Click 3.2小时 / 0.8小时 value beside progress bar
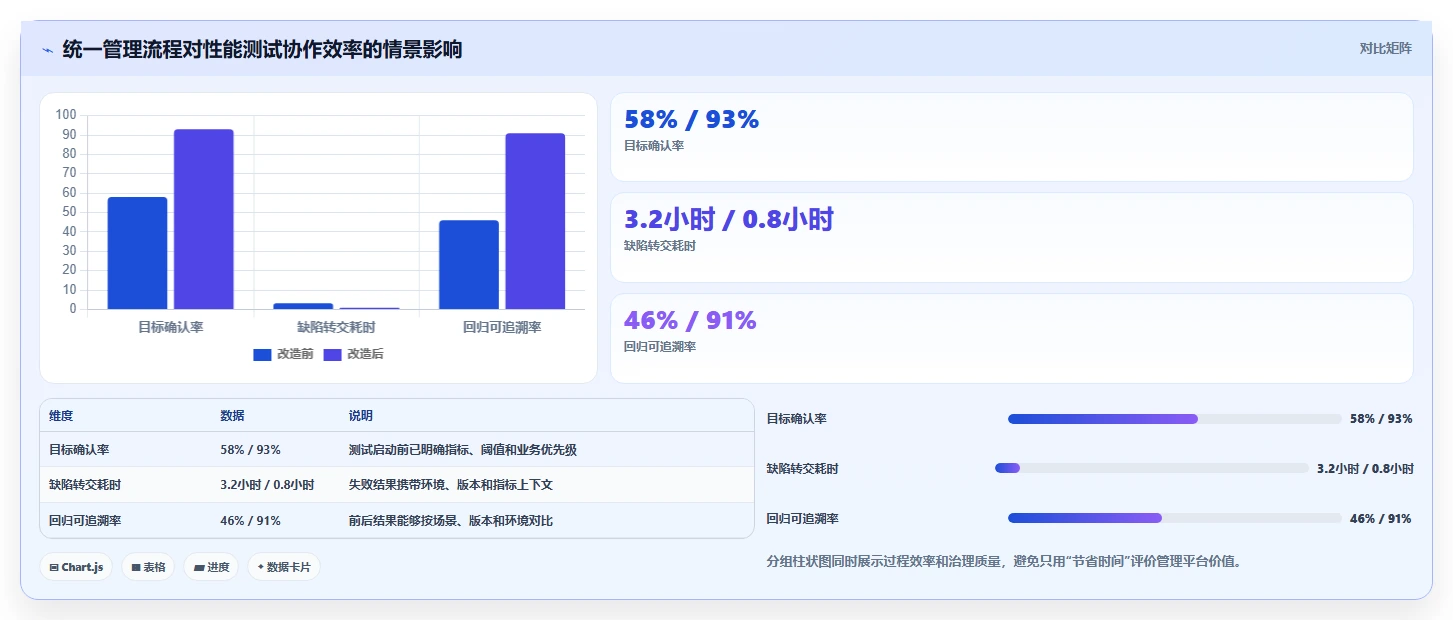Image resolution: width=1453 pixels, height=620 pixels. click(x=1365, y=469)
